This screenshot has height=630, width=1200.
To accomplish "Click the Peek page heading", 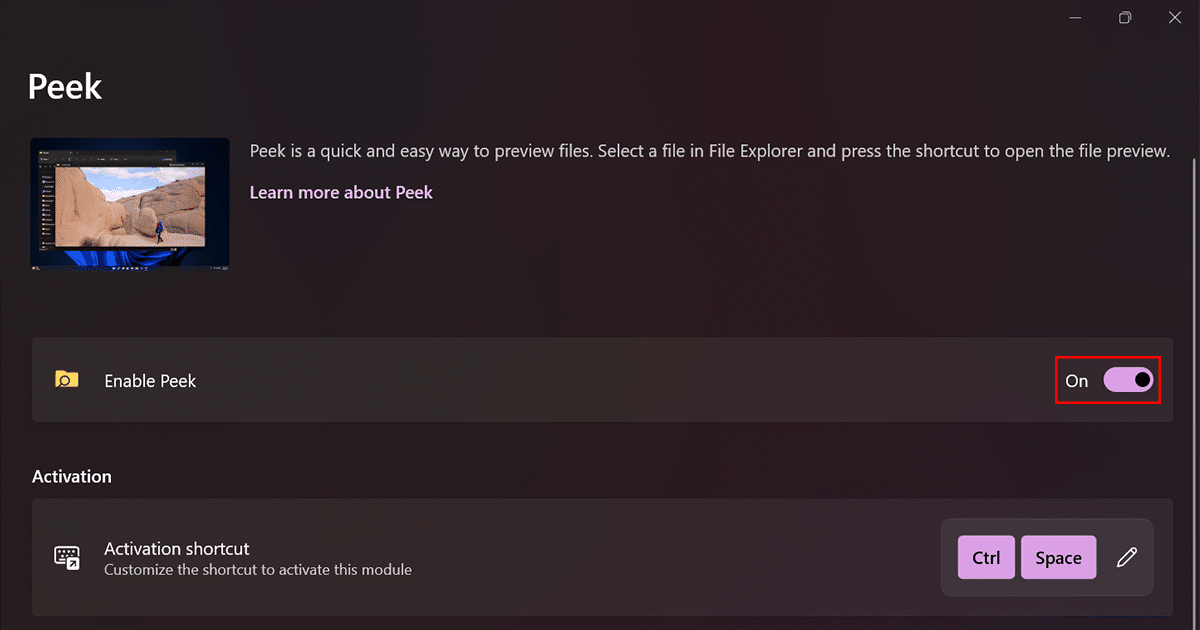I will pos(65,87).
